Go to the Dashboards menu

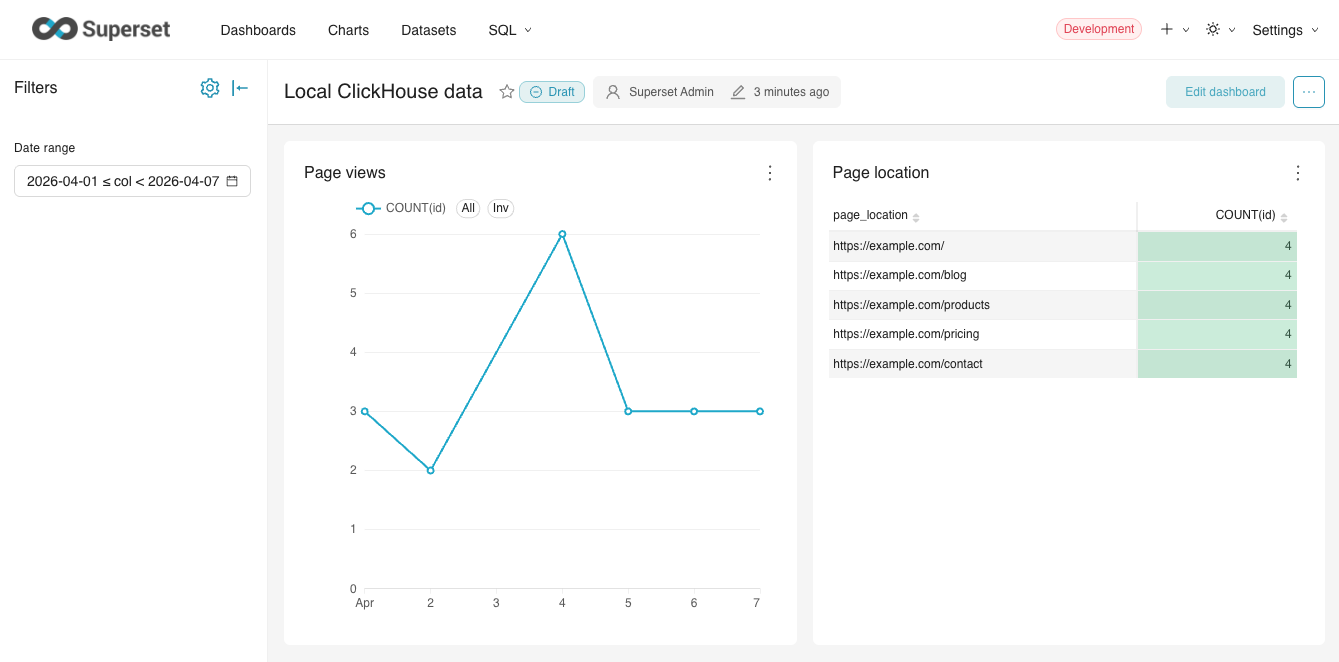click(258, 30)
